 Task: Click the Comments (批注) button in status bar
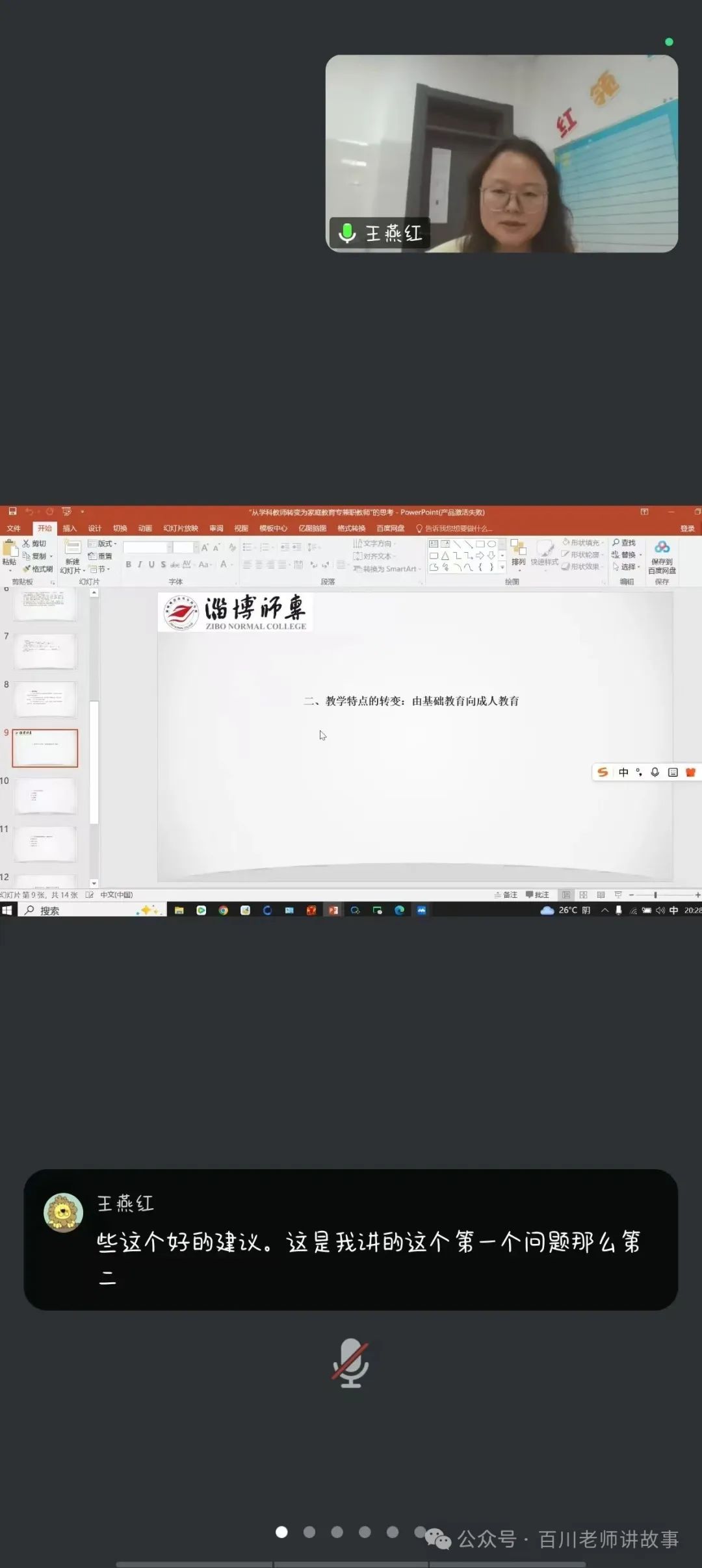pyautogui.click(x=538, y=894)
